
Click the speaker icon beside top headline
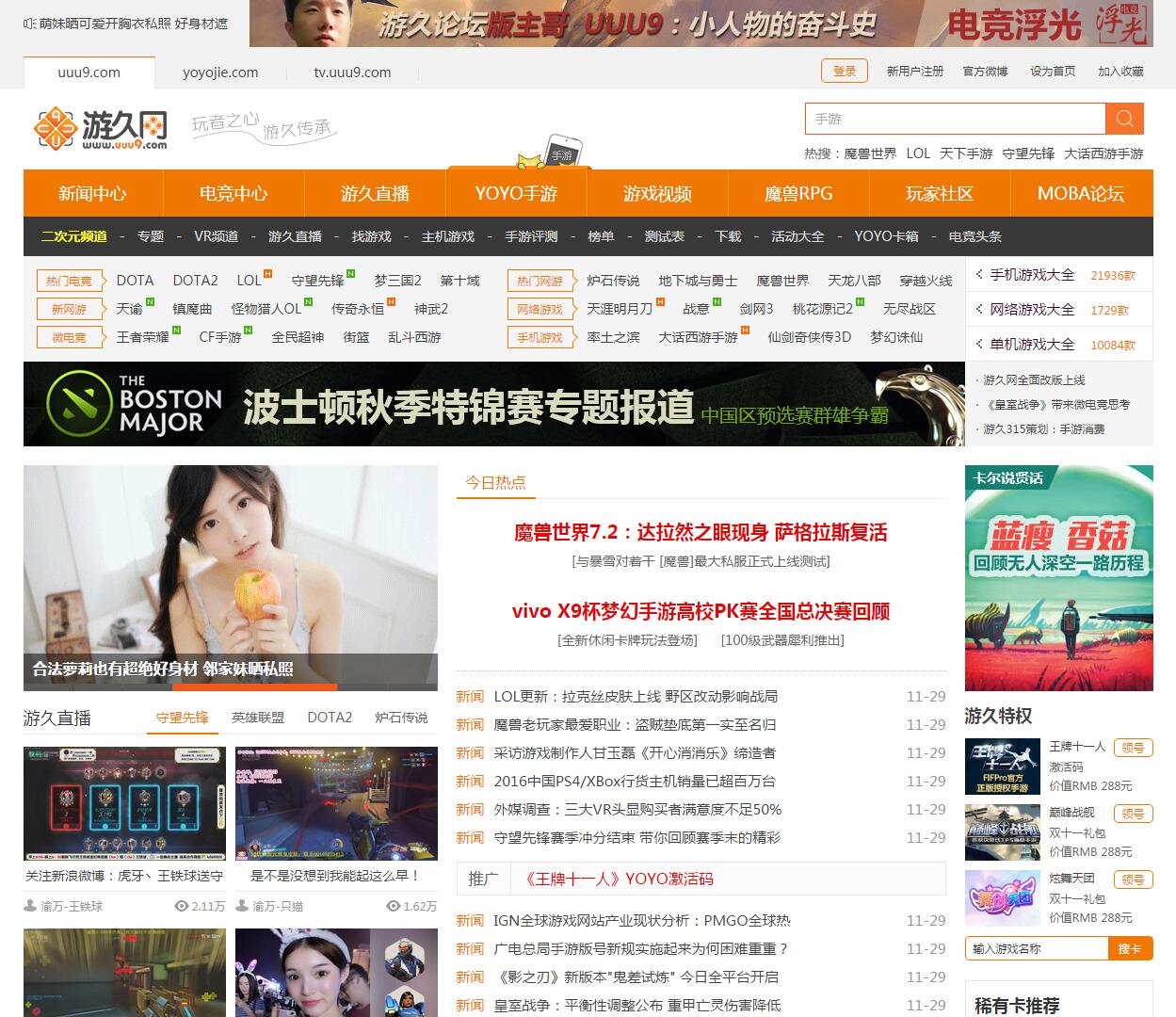point(30,24)
